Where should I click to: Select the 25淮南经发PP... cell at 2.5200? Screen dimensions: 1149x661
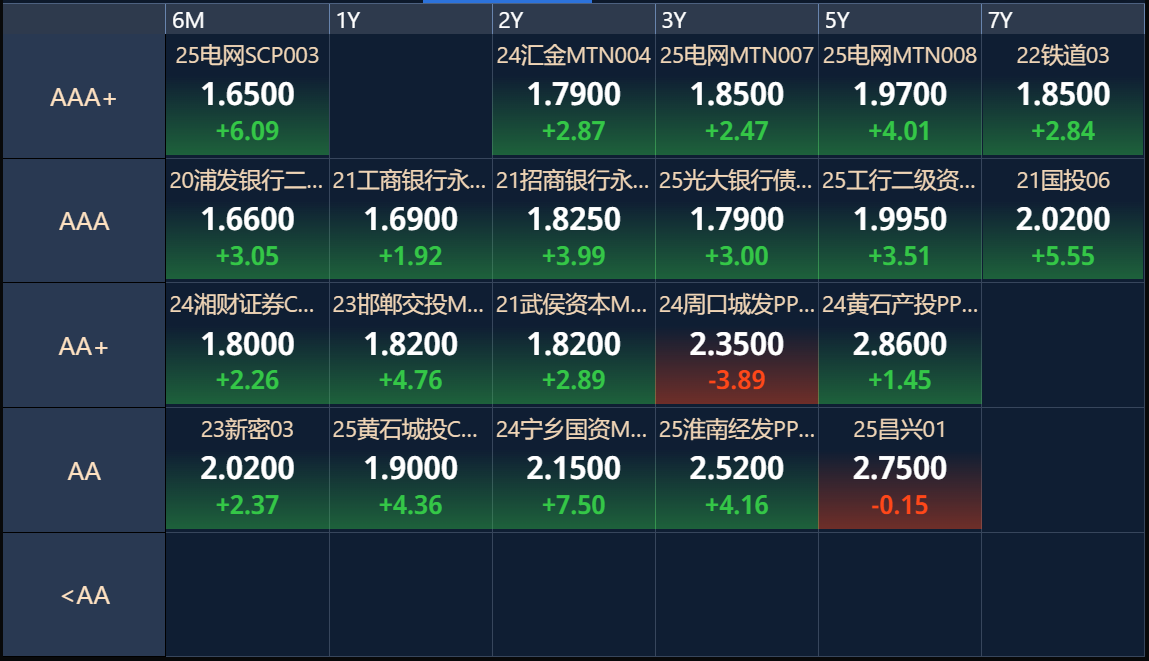[x=736, y=469]
